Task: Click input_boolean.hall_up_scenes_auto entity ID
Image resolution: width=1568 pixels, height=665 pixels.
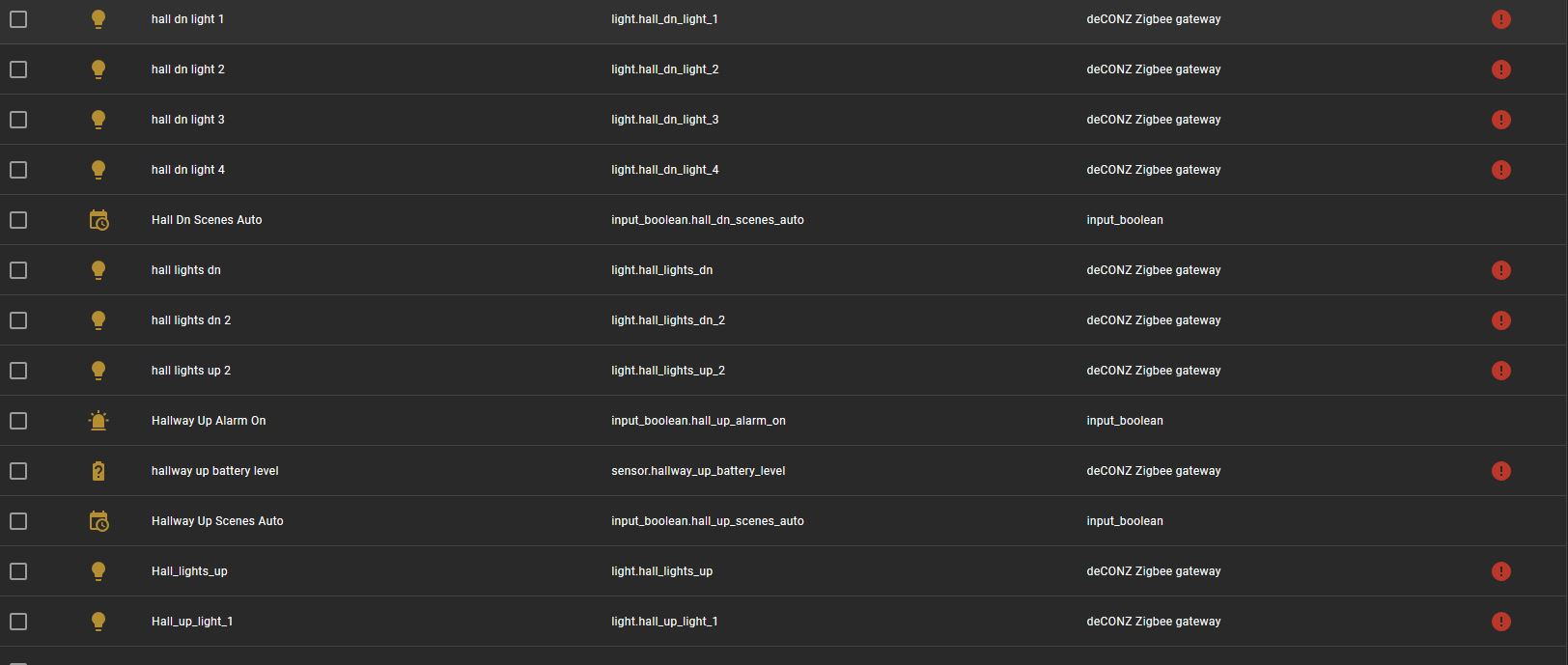Action: tap(707, 521)
